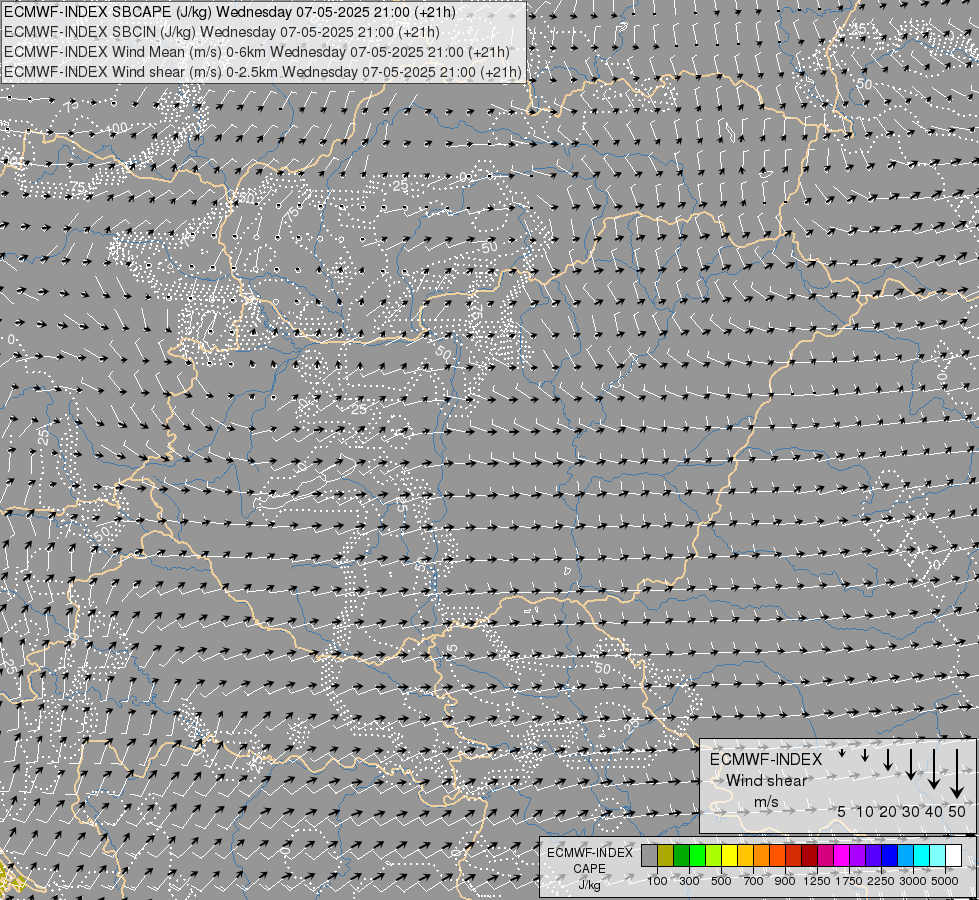Click the 5000 value on CAPE scale
Viewport: 979px width, 900px height.
tap(945, 881)
